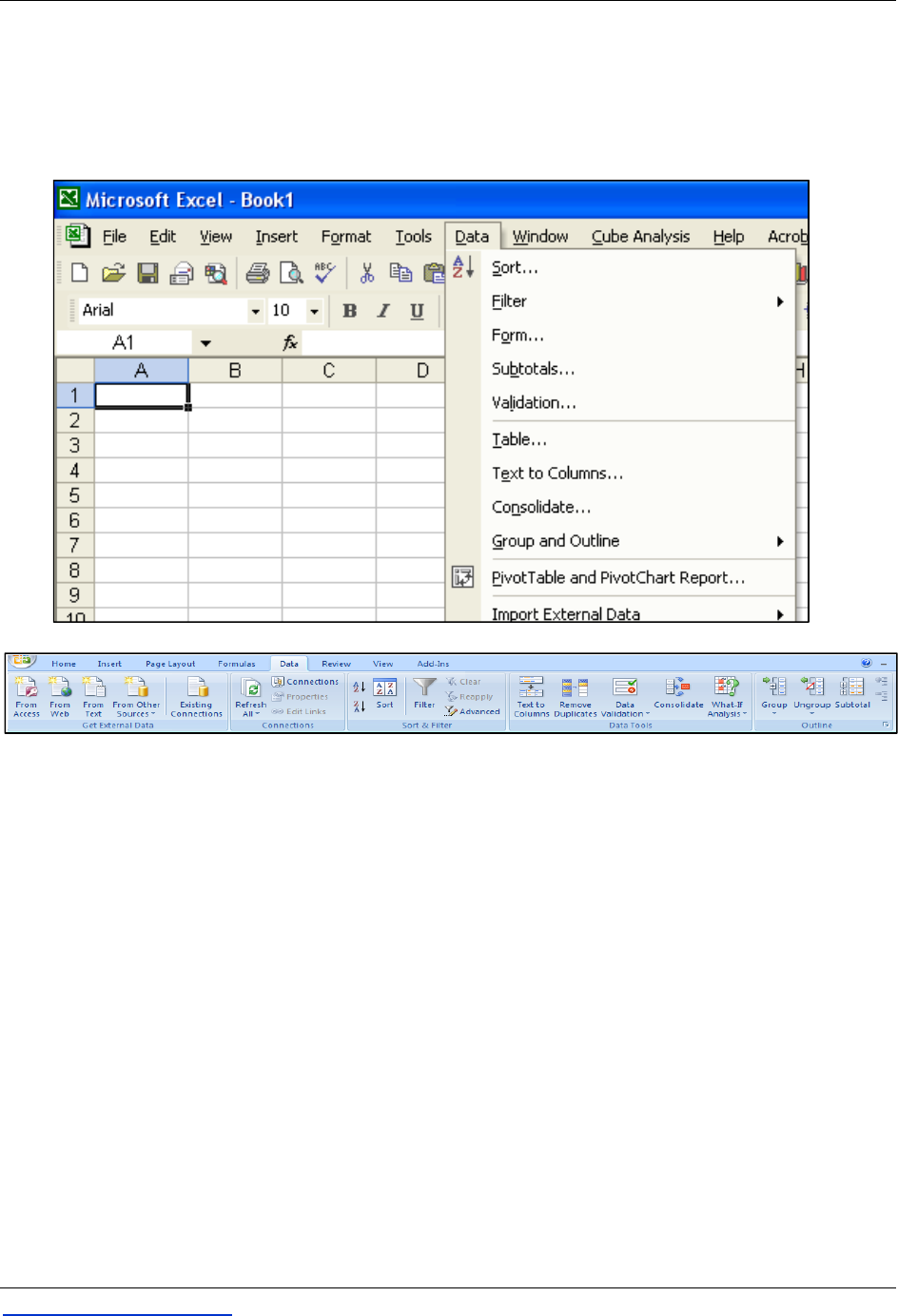Viewport: 898px width, 1316px height.
Task: Click the PivotTable icon in the Data menu
Action: coord(462,577)
